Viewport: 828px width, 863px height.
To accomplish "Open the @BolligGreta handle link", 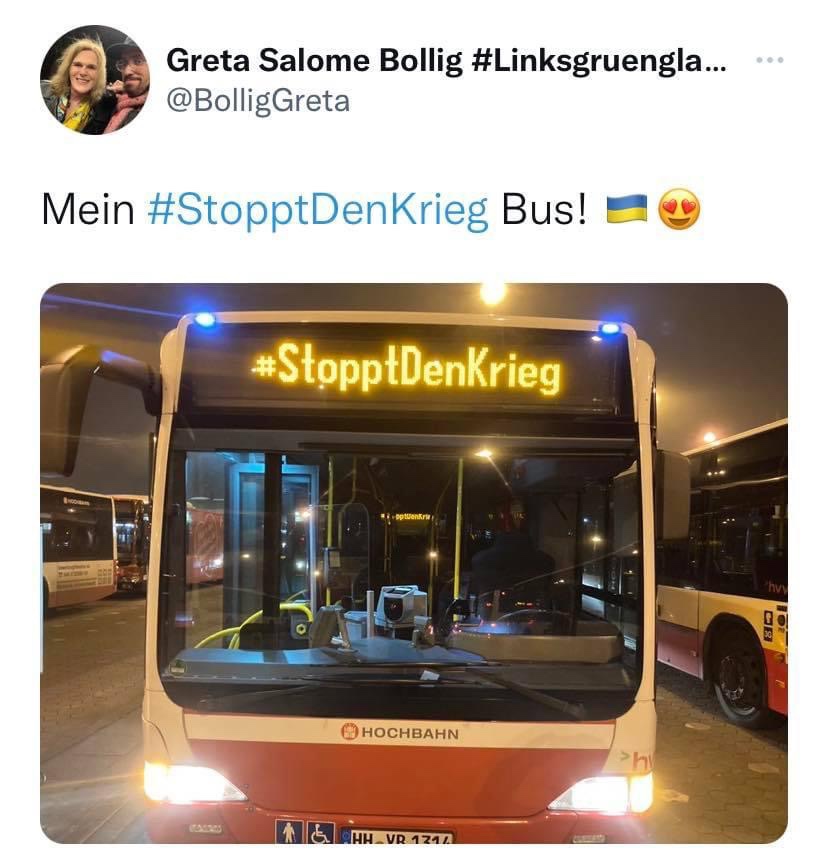I will [258, 101].
